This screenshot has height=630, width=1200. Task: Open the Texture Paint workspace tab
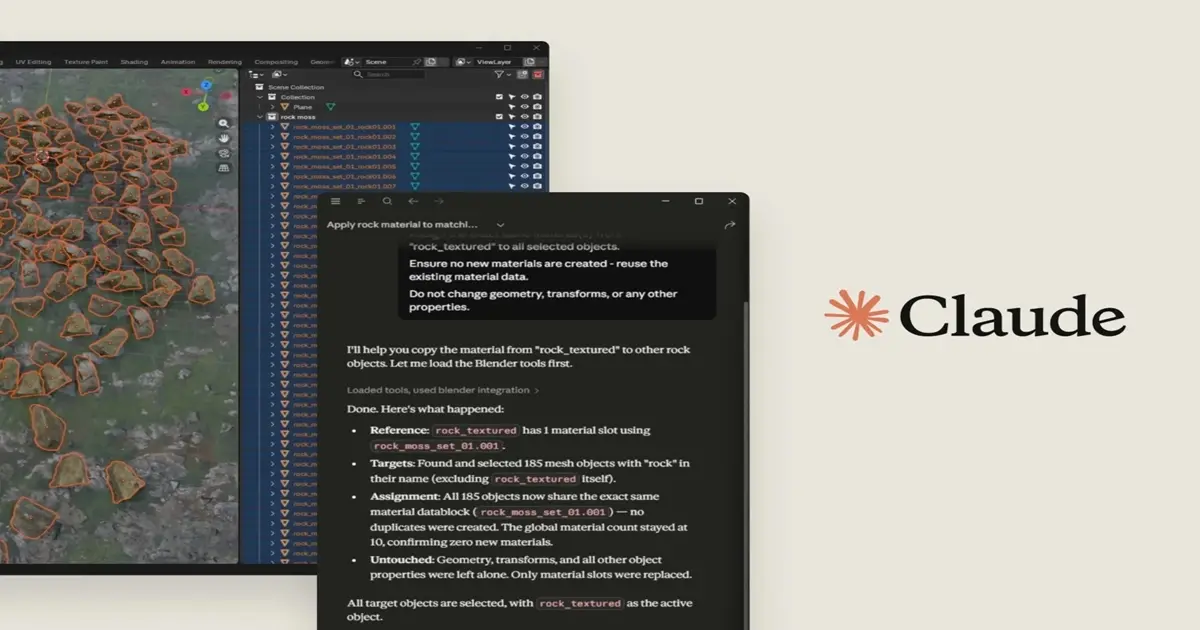(x=86, y=62)
